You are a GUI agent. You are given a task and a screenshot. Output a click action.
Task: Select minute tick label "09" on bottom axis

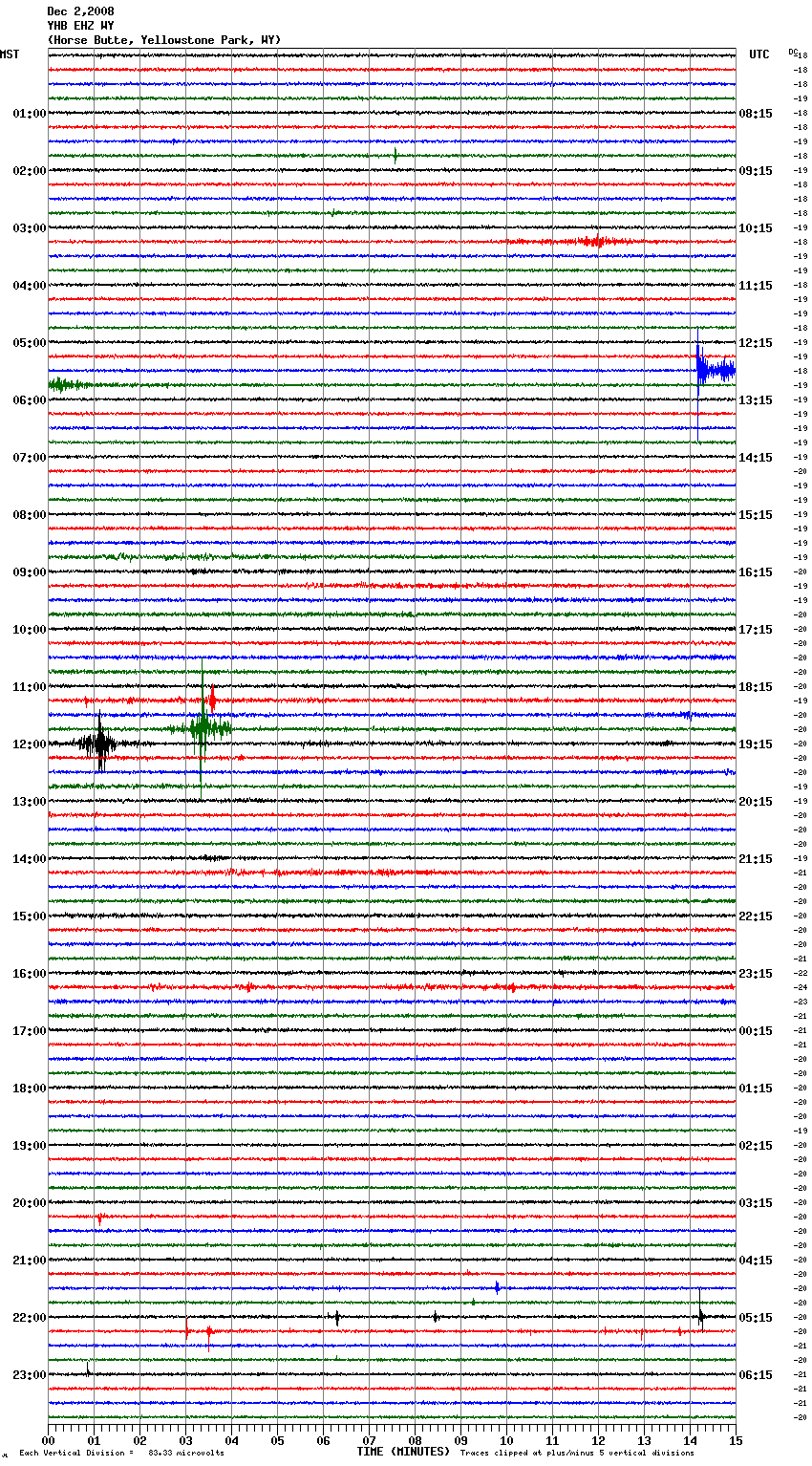(460, 1440)
